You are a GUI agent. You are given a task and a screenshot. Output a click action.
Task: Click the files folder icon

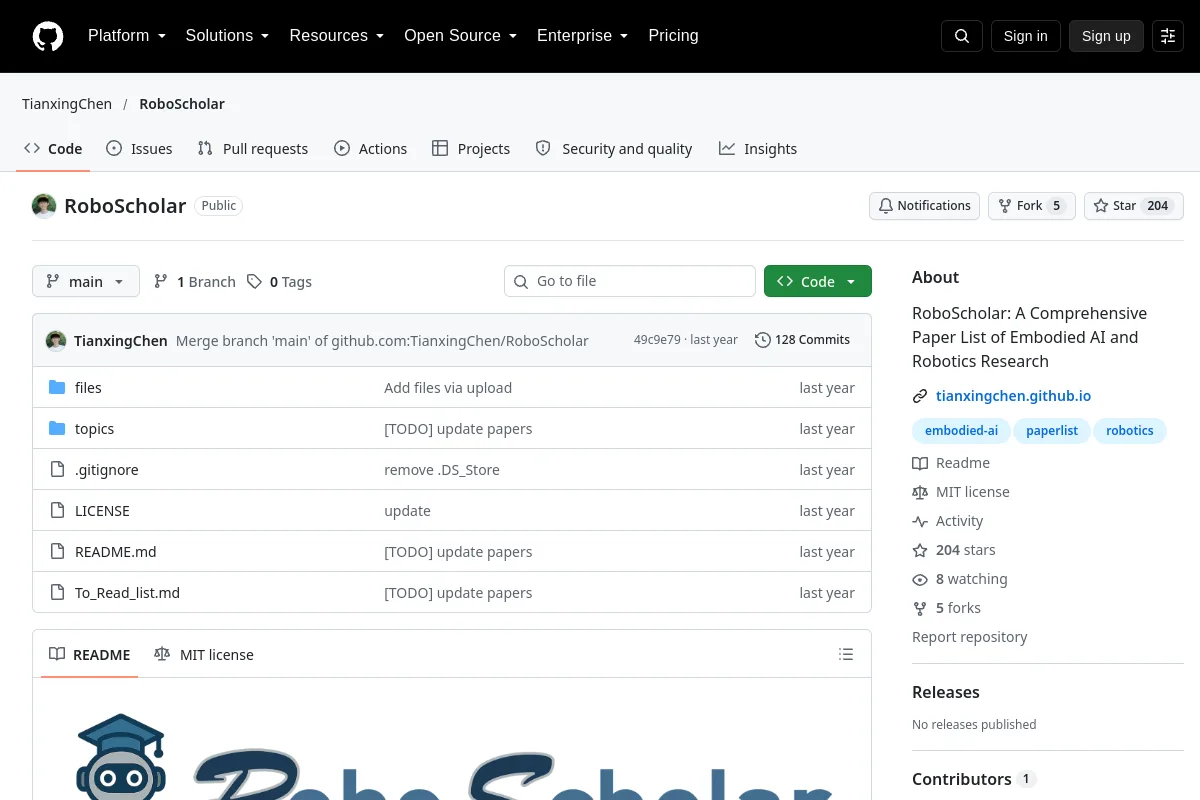click(57, 388)
